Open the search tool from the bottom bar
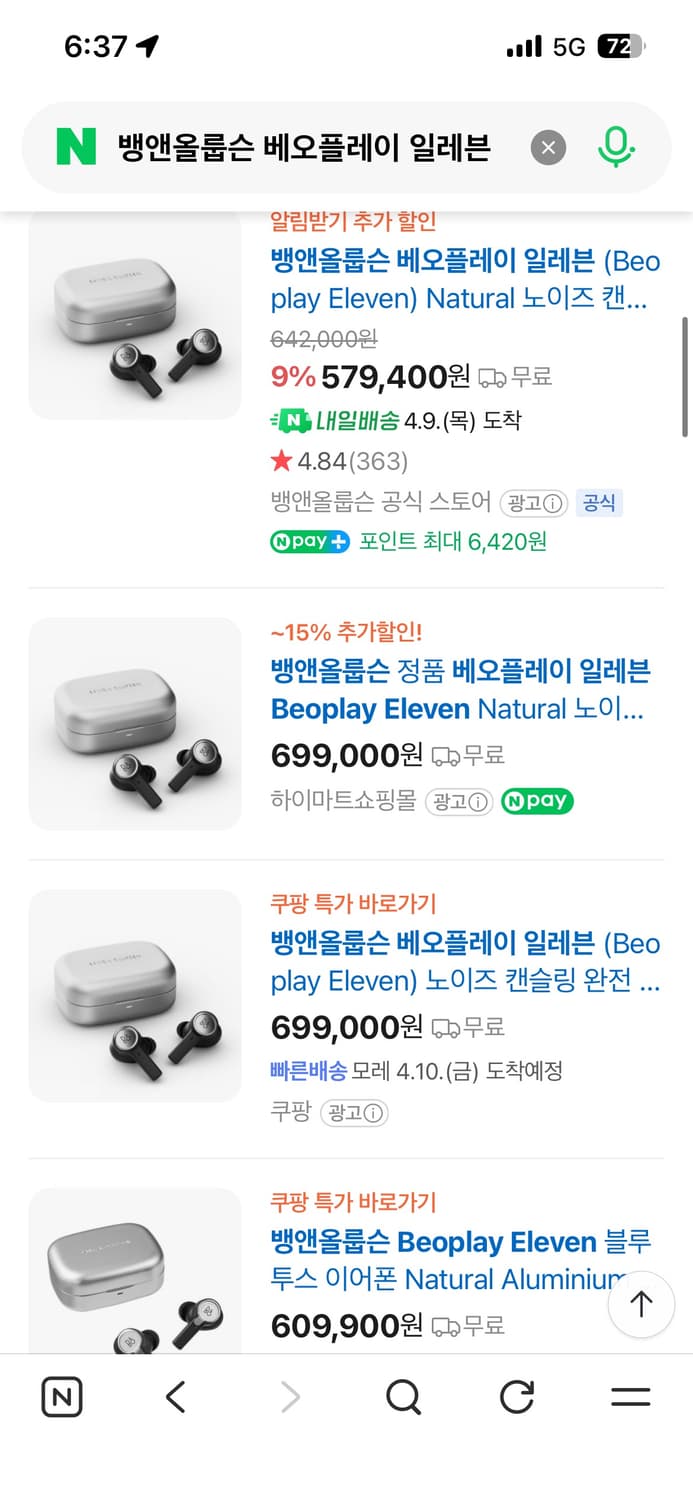Viewport: 693px width, 1500px height. 402,1396
